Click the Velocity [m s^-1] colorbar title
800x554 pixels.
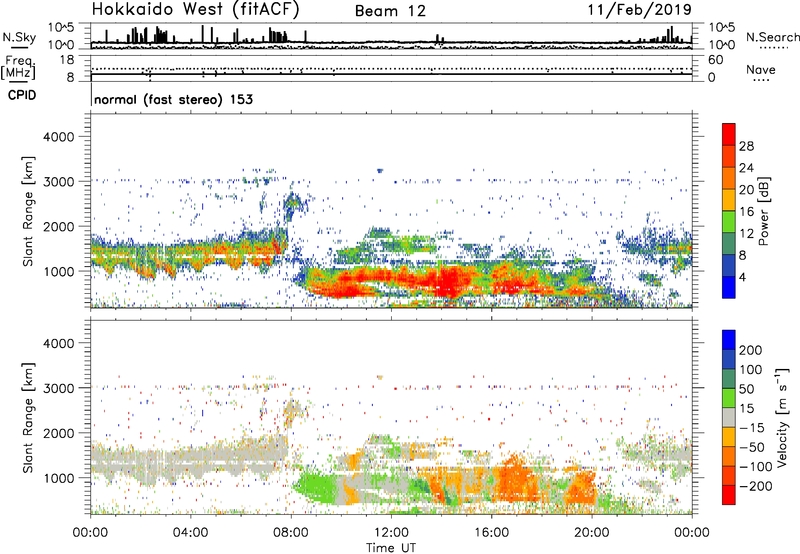[x=782, y=418]
